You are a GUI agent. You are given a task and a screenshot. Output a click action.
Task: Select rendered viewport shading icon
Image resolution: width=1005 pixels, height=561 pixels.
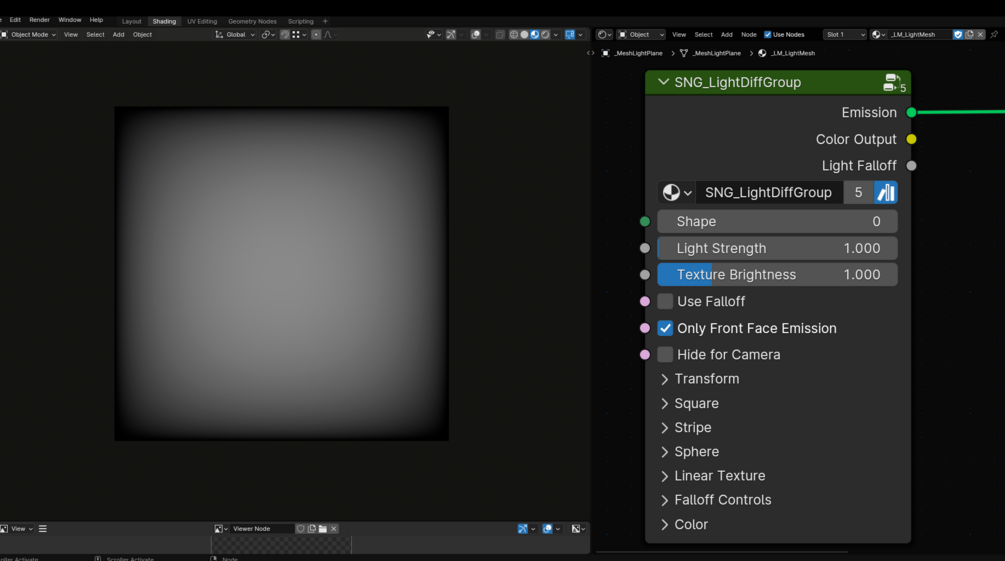(545, 35)
